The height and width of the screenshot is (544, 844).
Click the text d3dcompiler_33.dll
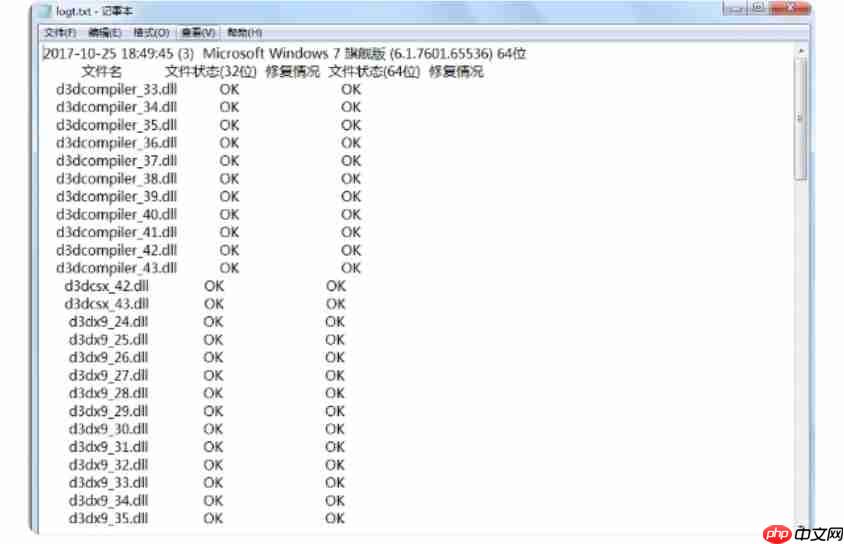(116, 89)
